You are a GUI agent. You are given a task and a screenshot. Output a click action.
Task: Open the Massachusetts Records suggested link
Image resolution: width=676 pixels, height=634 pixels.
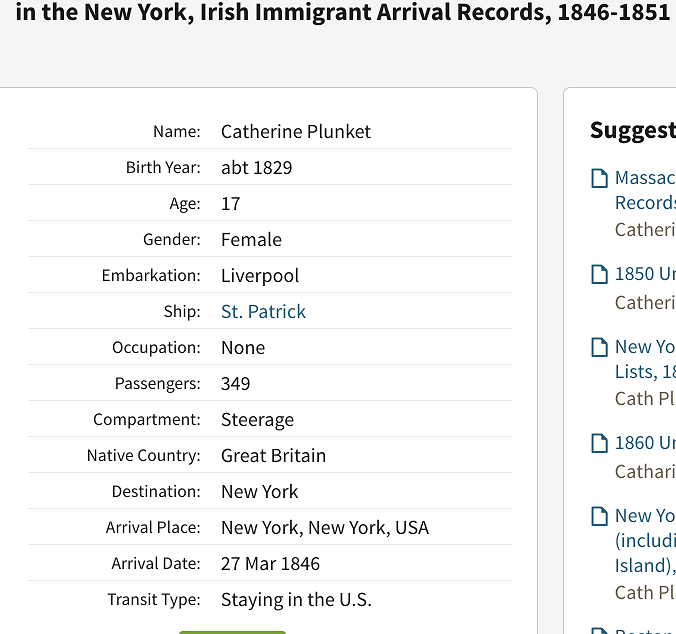coord(645,190)
